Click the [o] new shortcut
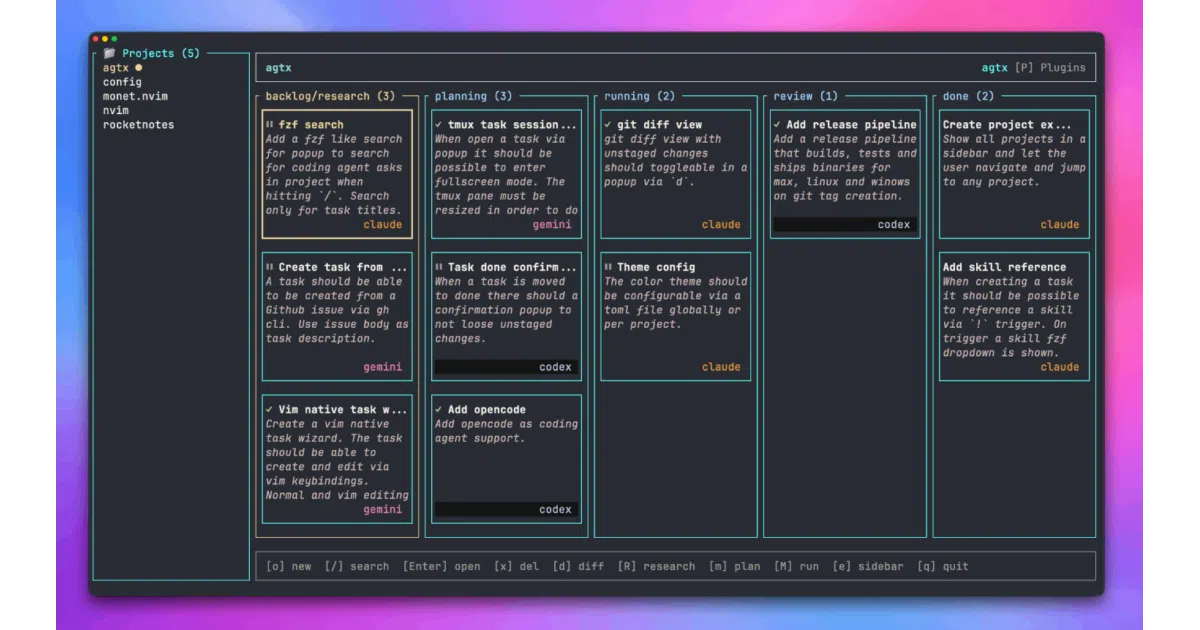 coord(288,566)
